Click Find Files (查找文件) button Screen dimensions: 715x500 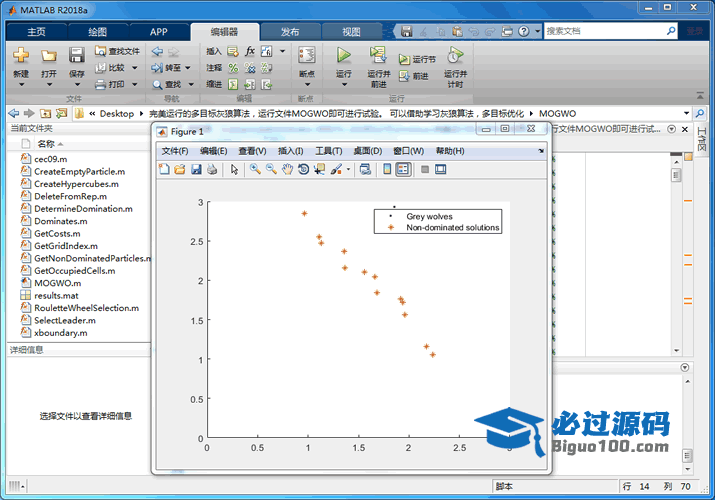[x=117, y=51]
